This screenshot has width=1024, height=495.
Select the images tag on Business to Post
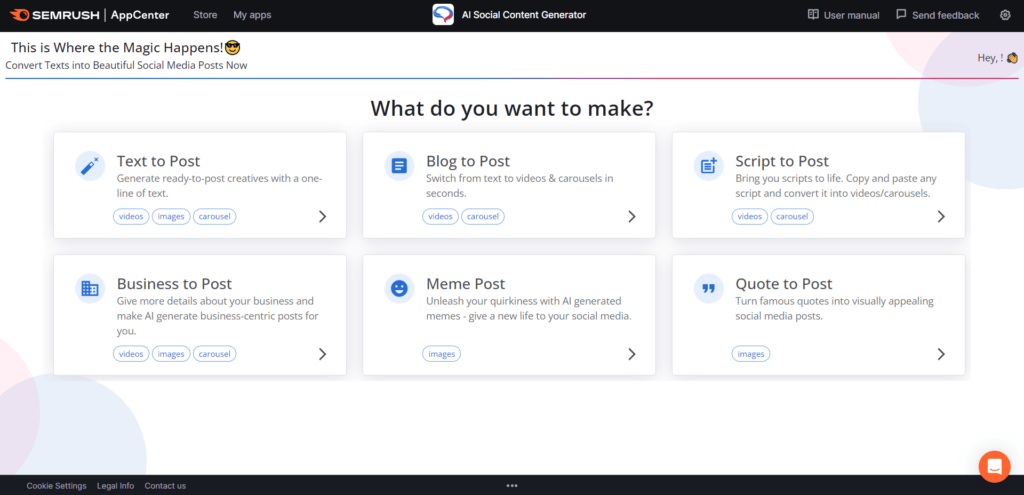[x=171, y=354]
